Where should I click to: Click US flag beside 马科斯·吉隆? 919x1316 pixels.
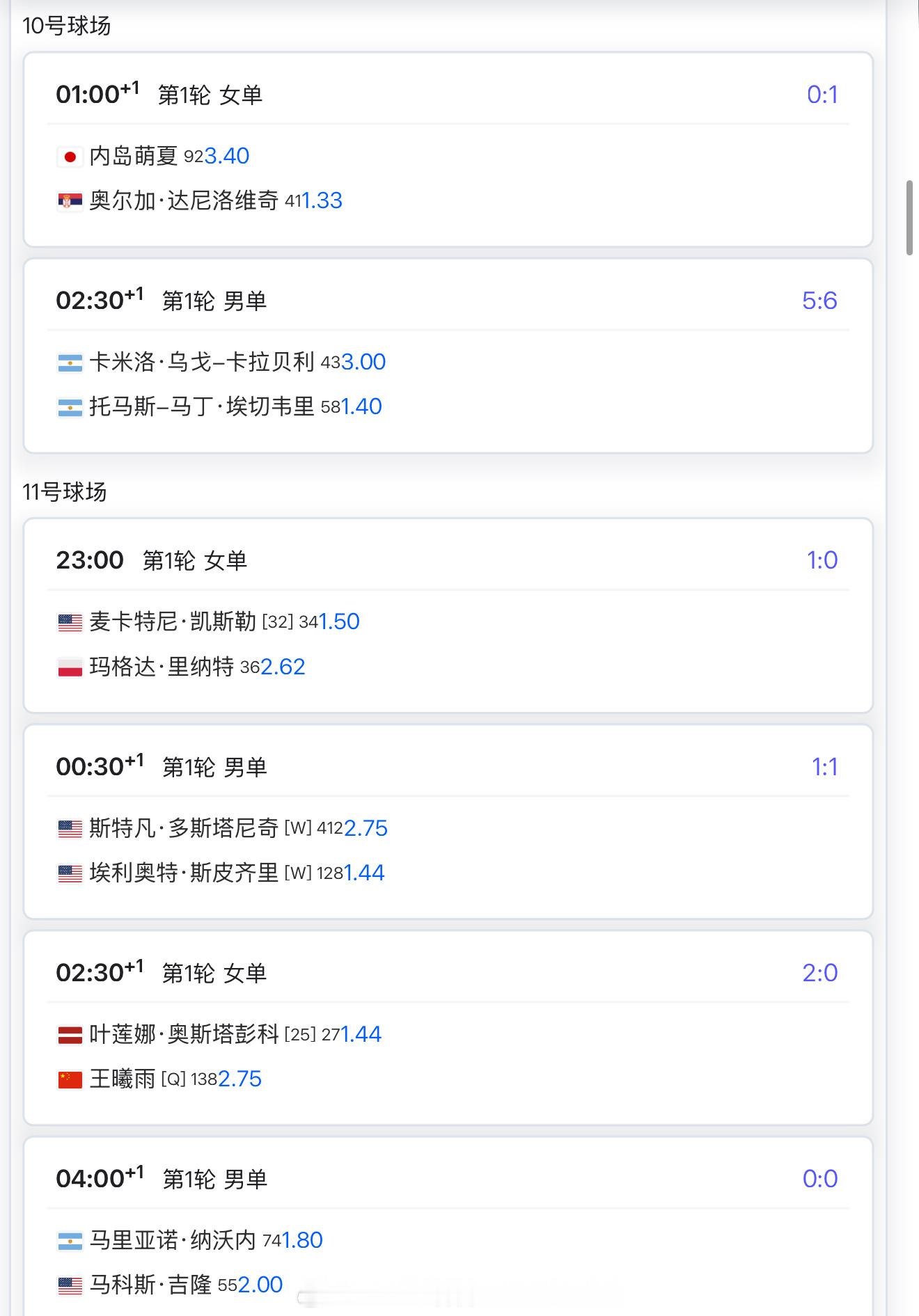coord(70,1285)
